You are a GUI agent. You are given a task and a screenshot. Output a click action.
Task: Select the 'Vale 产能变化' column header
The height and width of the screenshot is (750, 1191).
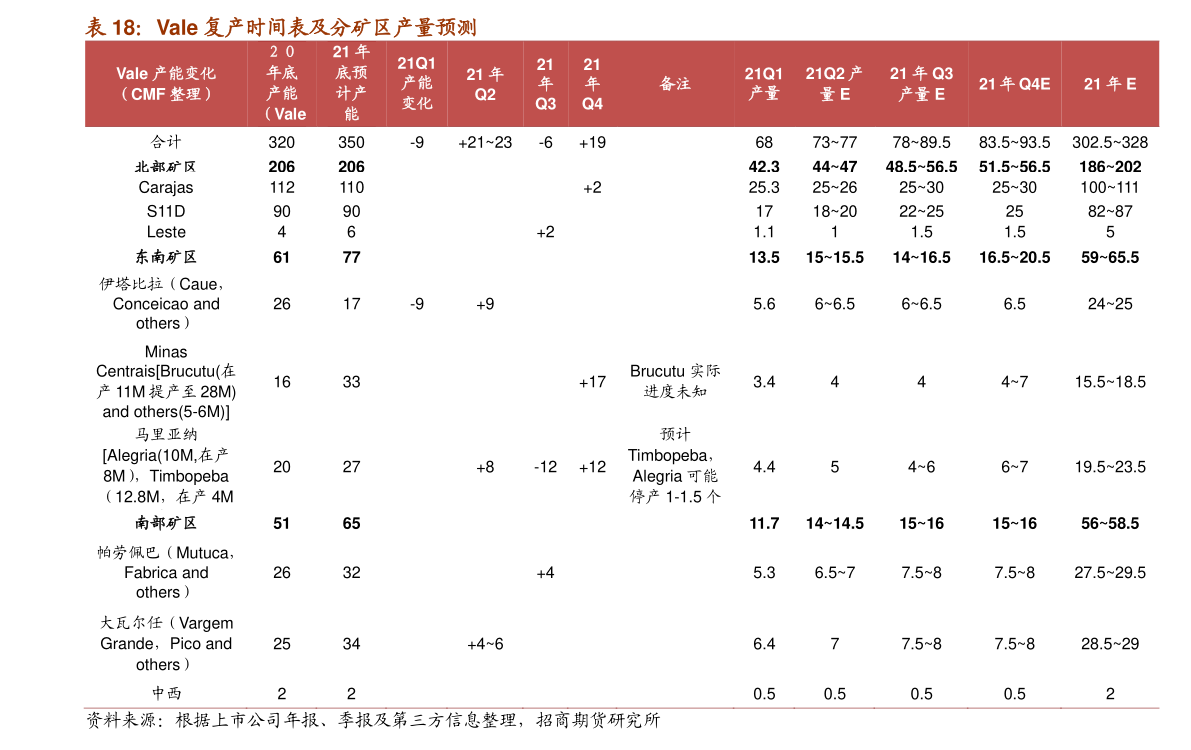[166, 74]
